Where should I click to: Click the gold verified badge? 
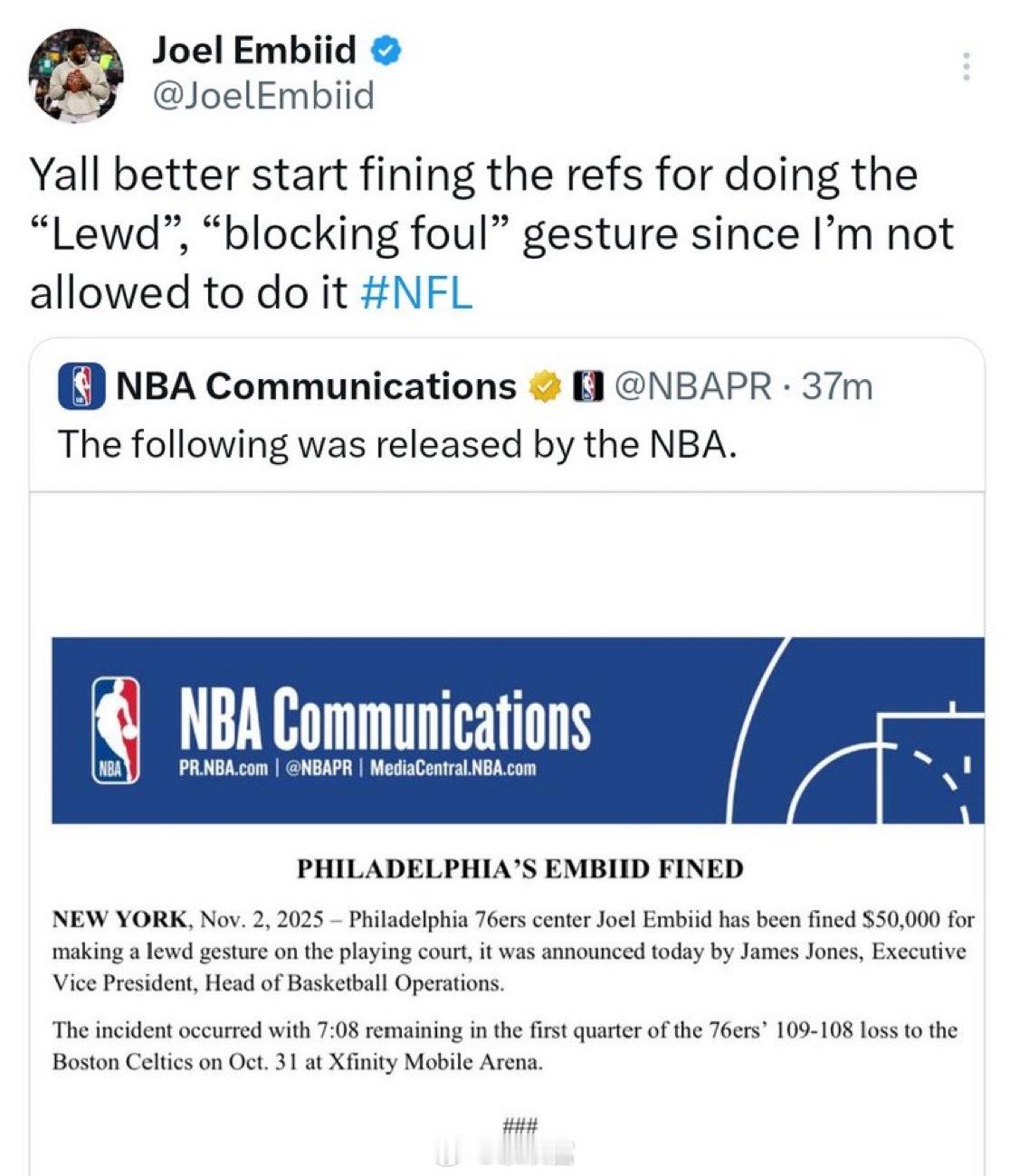pyautogui.click(x=543, y=386)
